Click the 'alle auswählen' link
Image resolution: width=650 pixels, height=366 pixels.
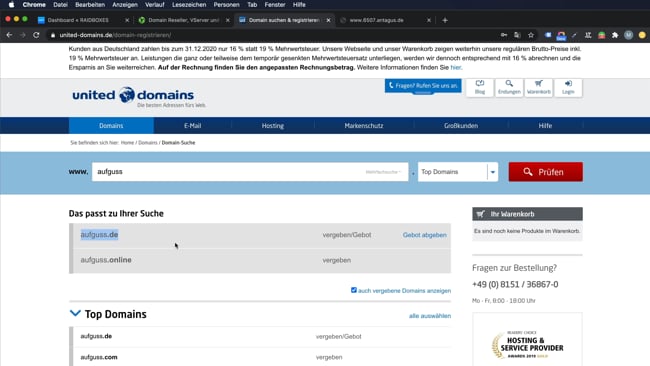[430, 316]
